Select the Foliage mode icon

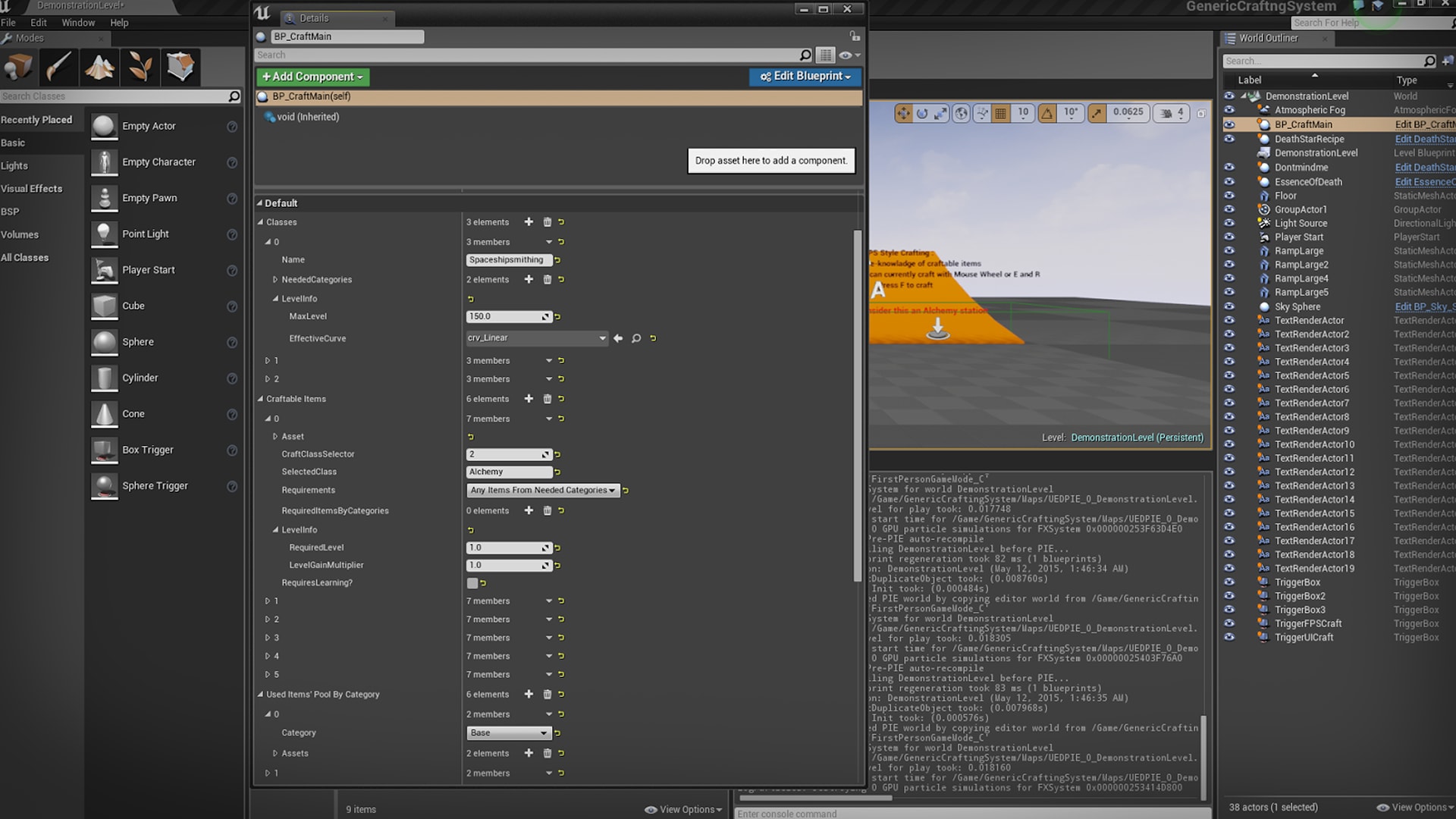[x=140, y=67]
